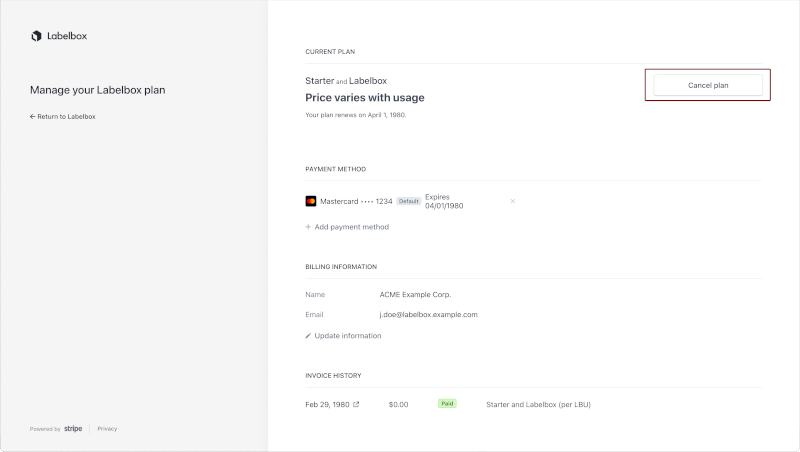The height and width of the screenshot is (452, 800).
Task: Click the Add payment method link
Action: pyautogui.click(x=347, y=227)
